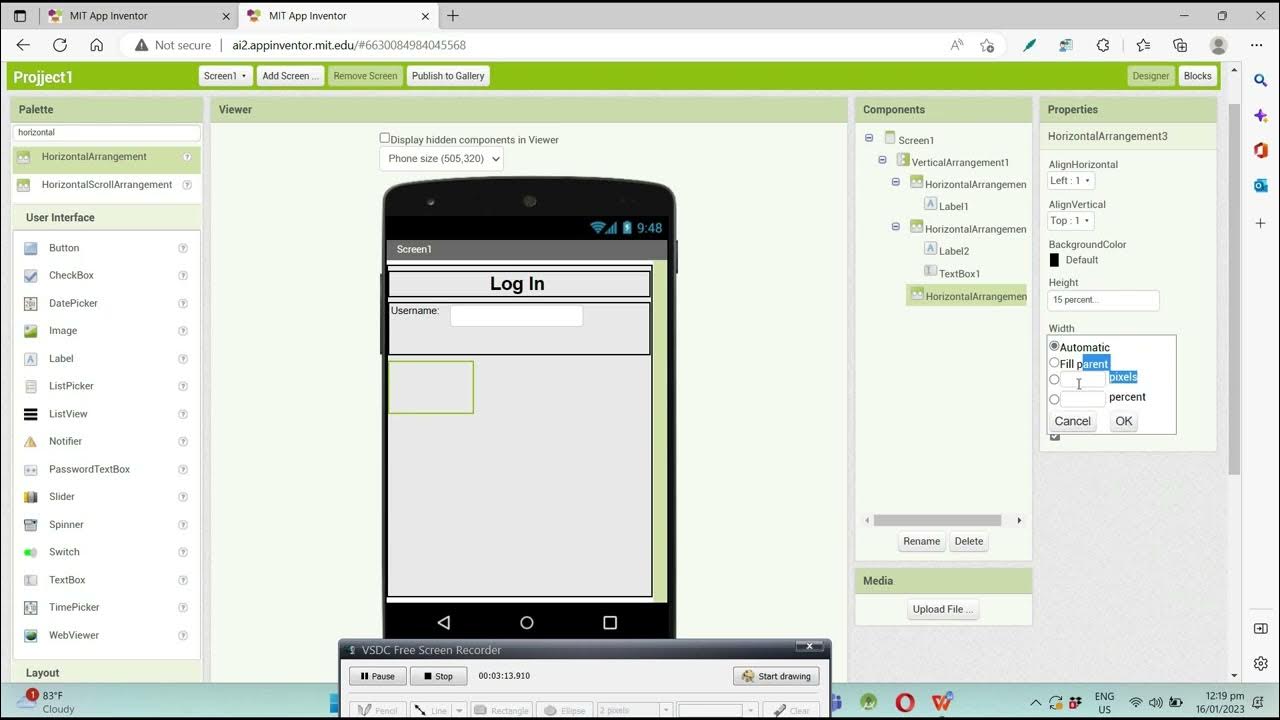Viewport: 1280px width, 720px height.
Task: Go to browser home page
Action: click(x=97, y=45)
